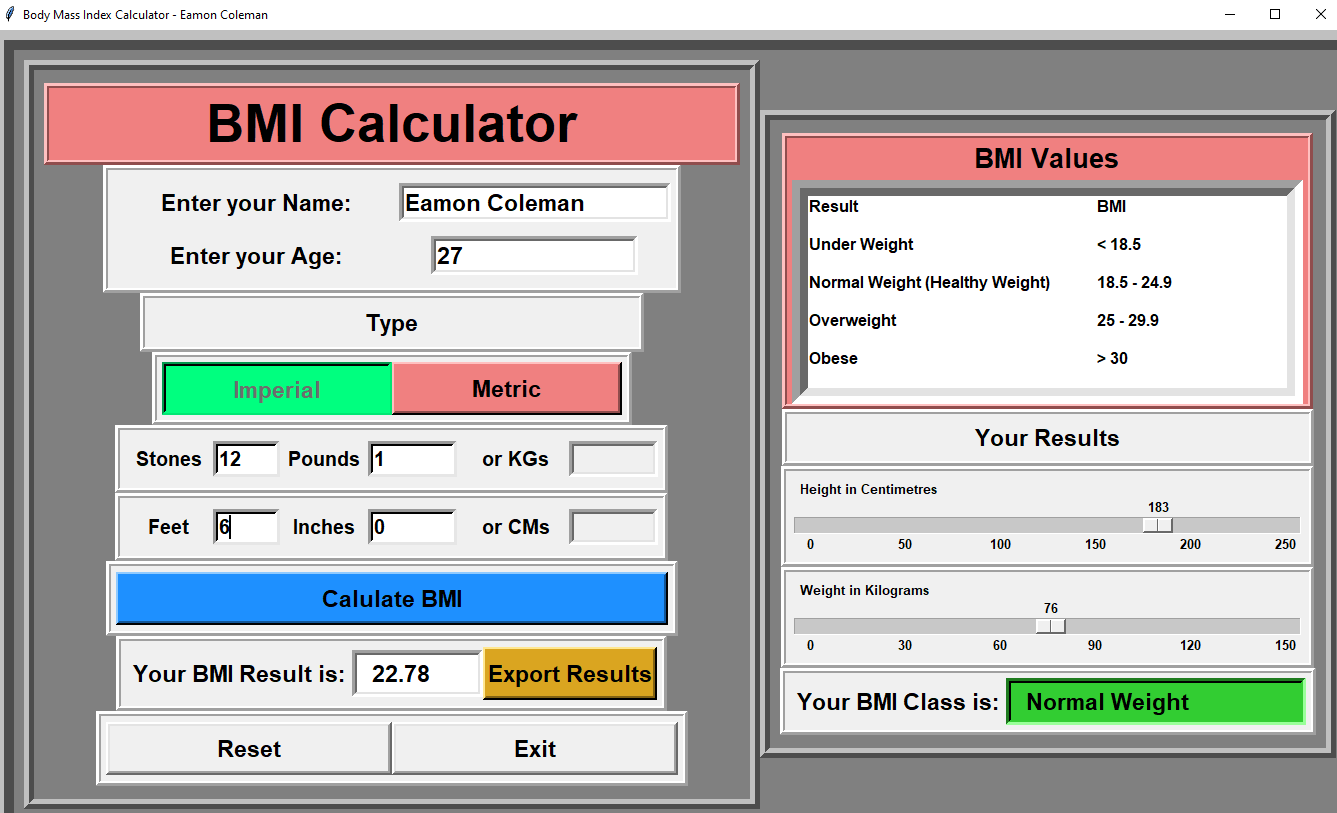Image resolution: width=1337 pixels, height=813 pixels.
Task: Click the Pounds input box
Action: pos(411,458)
